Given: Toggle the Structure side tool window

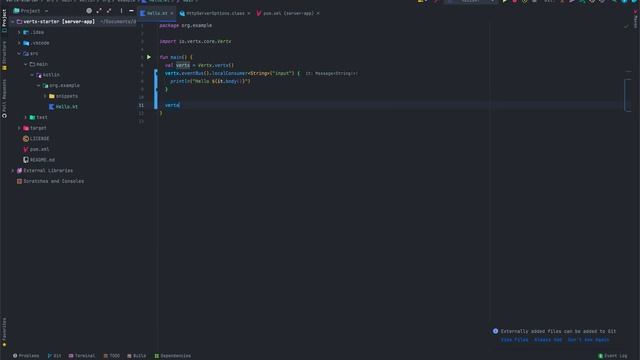Looking at the screenshot, I should [4, 55].
